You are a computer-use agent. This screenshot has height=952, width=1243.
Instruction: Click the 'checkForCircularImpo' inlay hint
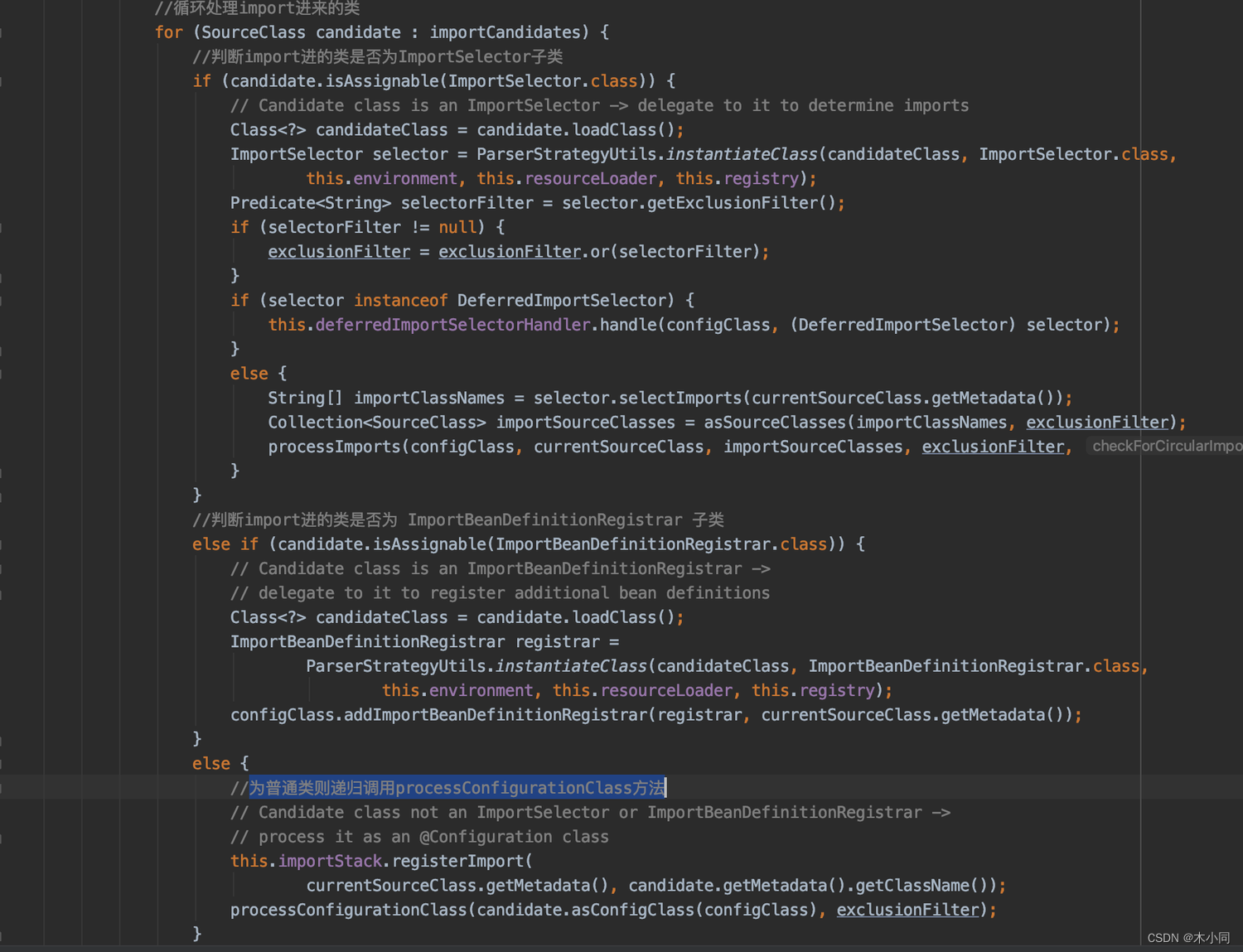coord(1167,446)
